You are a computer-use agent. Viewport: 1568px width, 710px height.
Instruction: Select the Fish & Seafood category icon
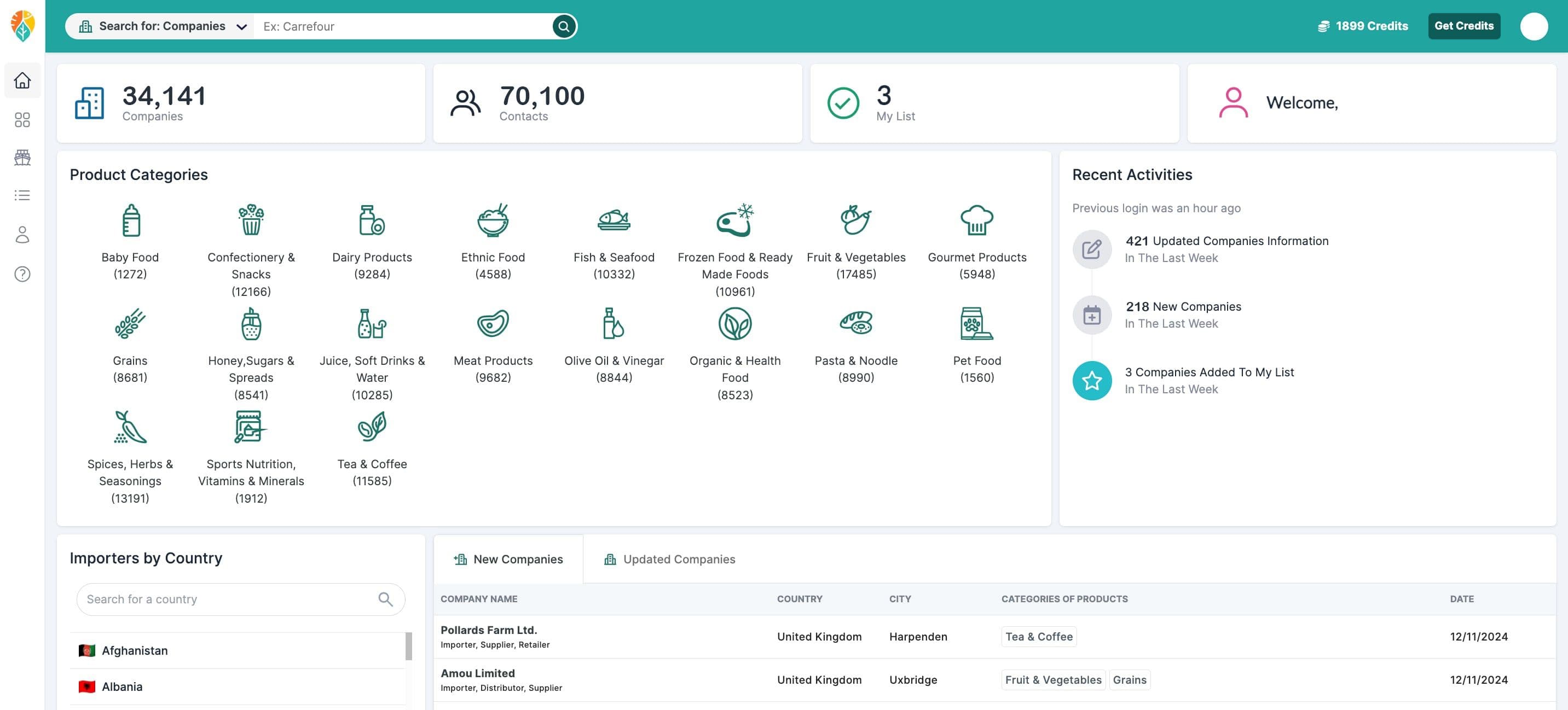[614, 220]
